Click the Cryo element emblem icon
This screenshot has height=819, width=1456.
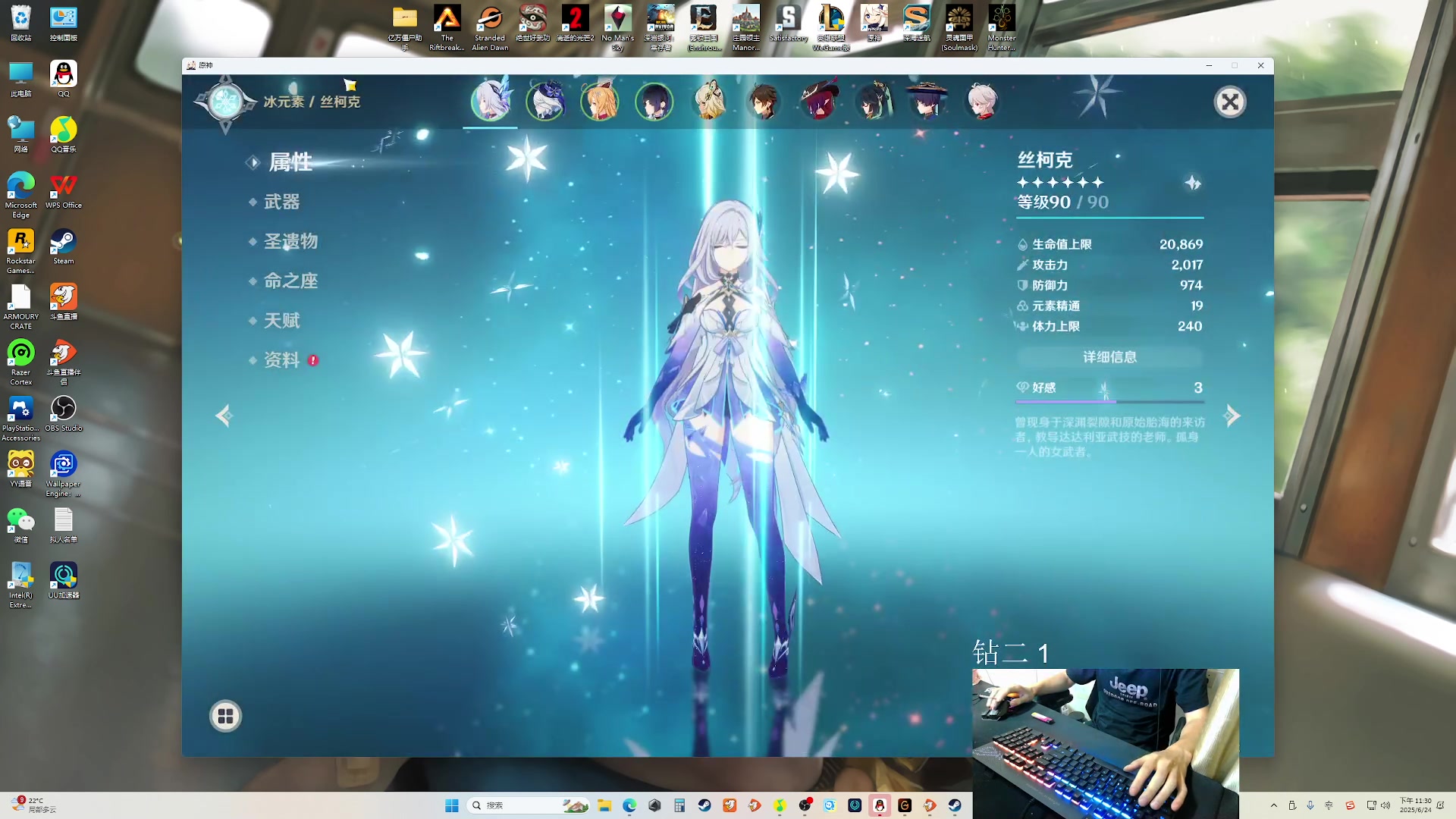(225, 102)
